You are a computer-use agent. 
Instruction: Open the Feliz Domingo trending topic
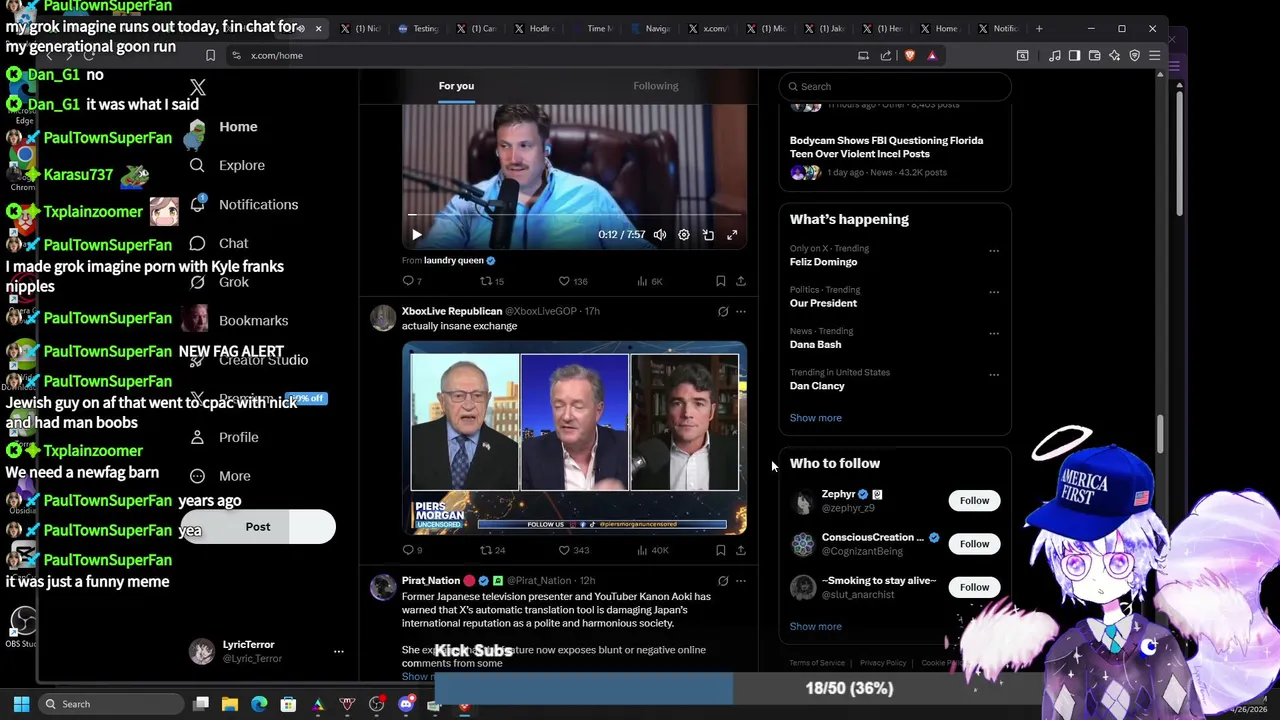point(823,262)
